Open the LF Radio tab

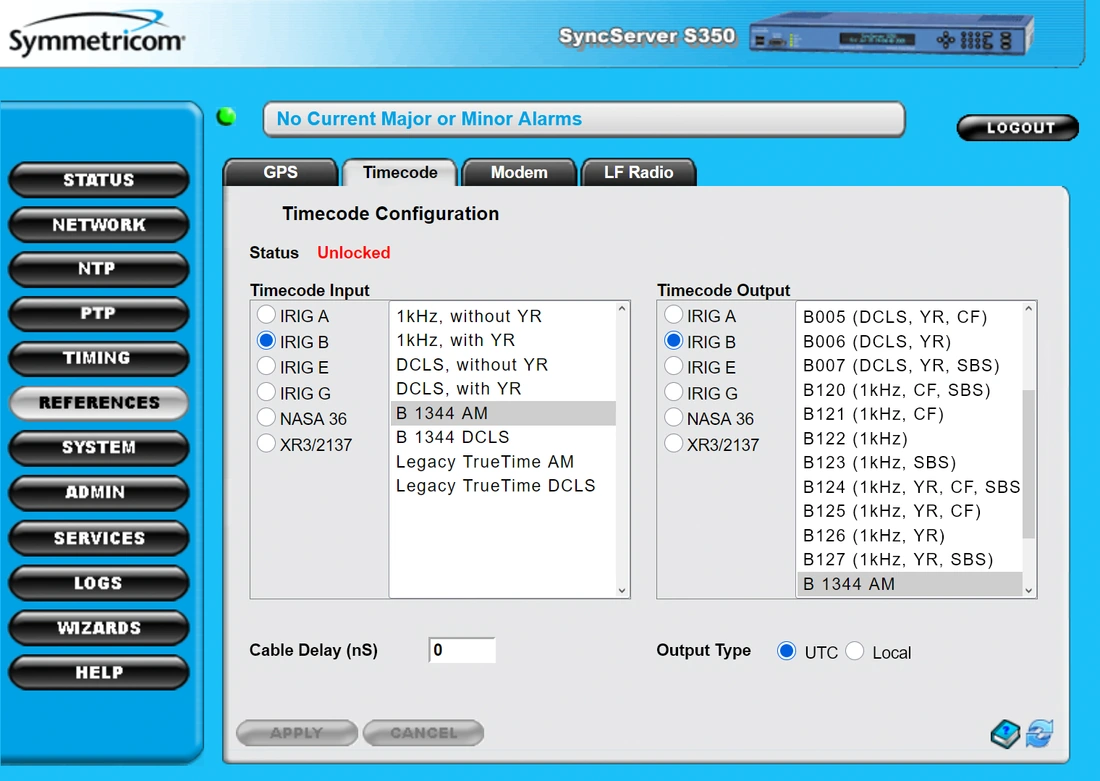(x=638, y=172)
